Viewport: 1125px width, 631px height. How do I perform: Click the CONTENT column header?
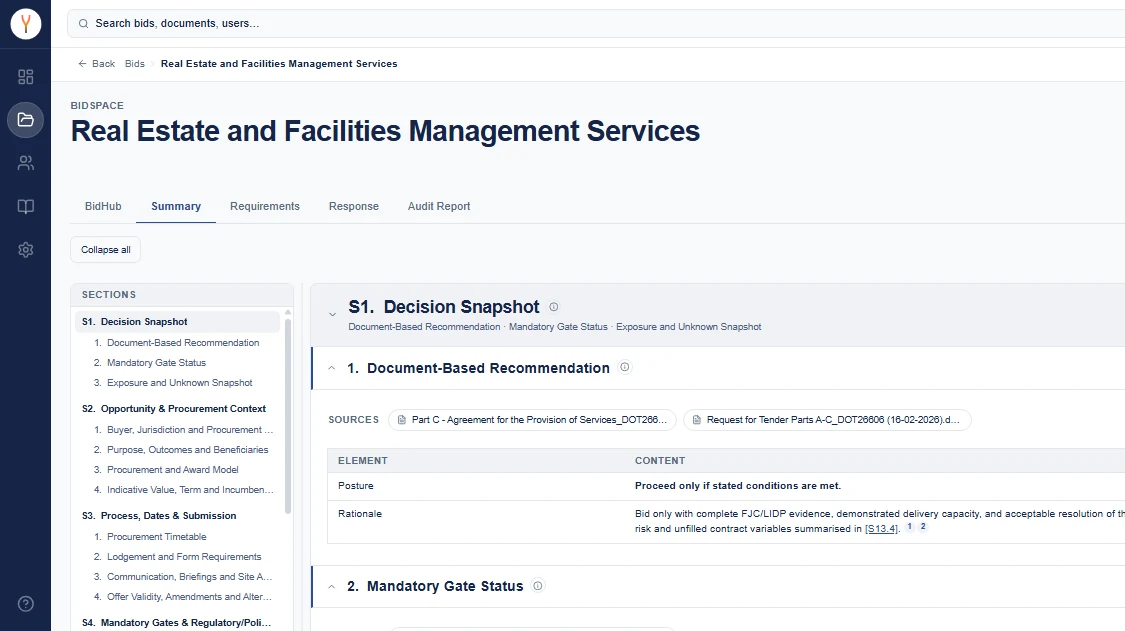(x=660, y=461)
